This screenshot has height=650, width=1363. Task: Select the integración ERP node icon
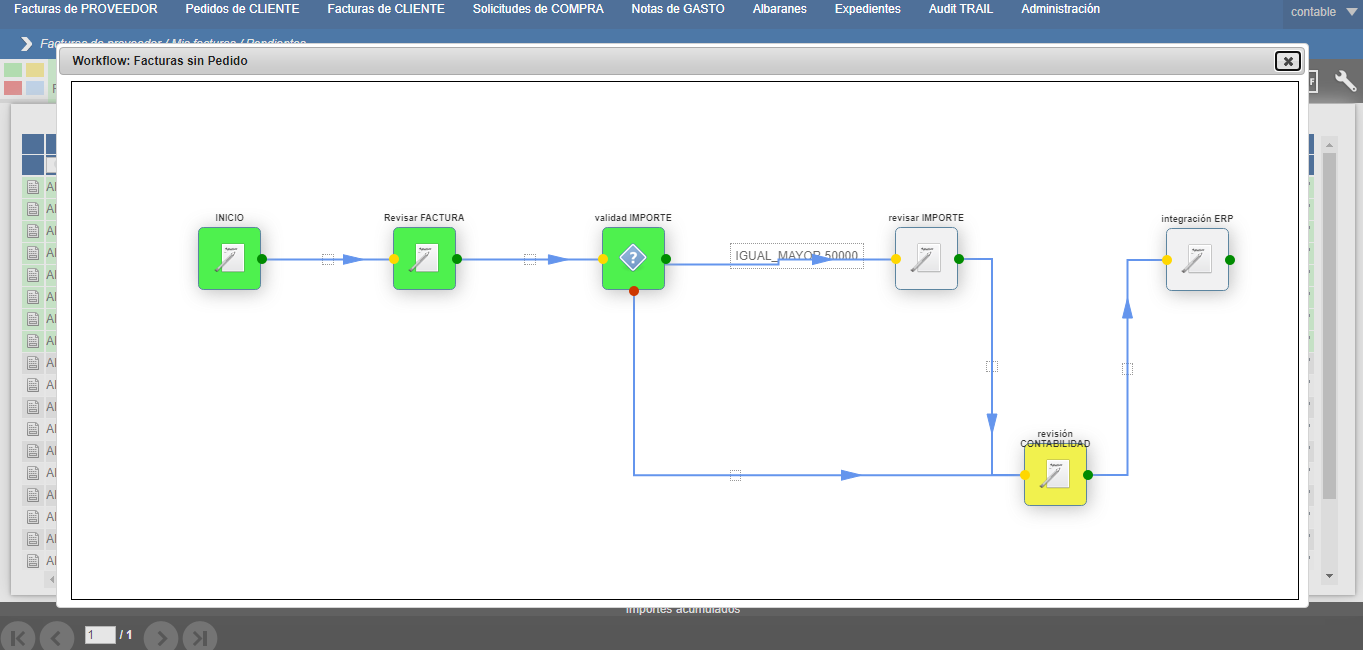click(1197, 259)
